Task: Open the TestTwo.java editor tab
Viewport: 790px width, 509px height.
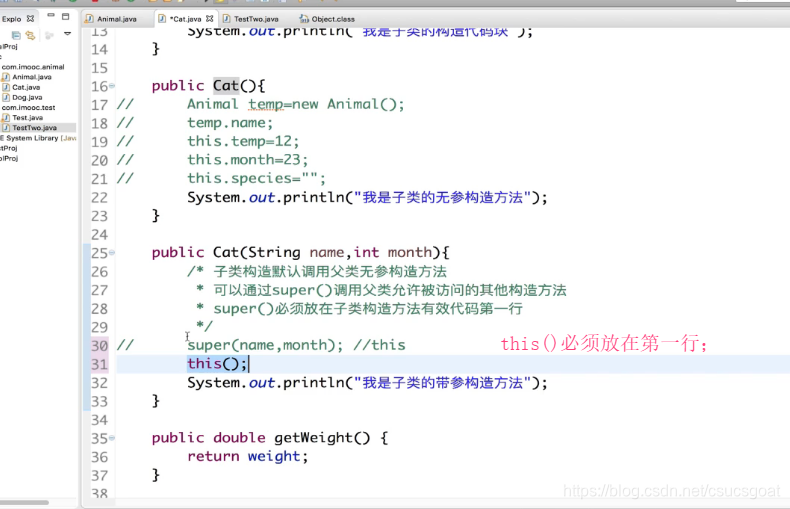Action: (x=256, y=19)
